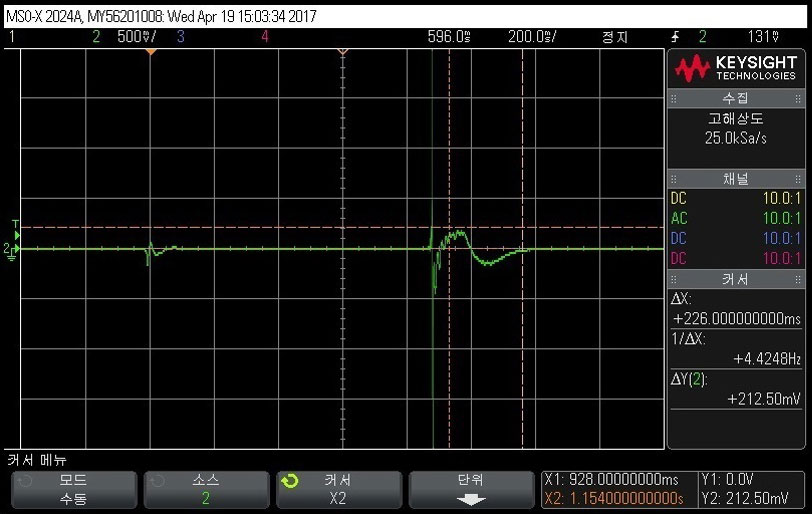This screenshot has width=812, height=514.
Task: Open the 수집 acquisition panel header
Action: pyautogui.click(x=735, y=99)
